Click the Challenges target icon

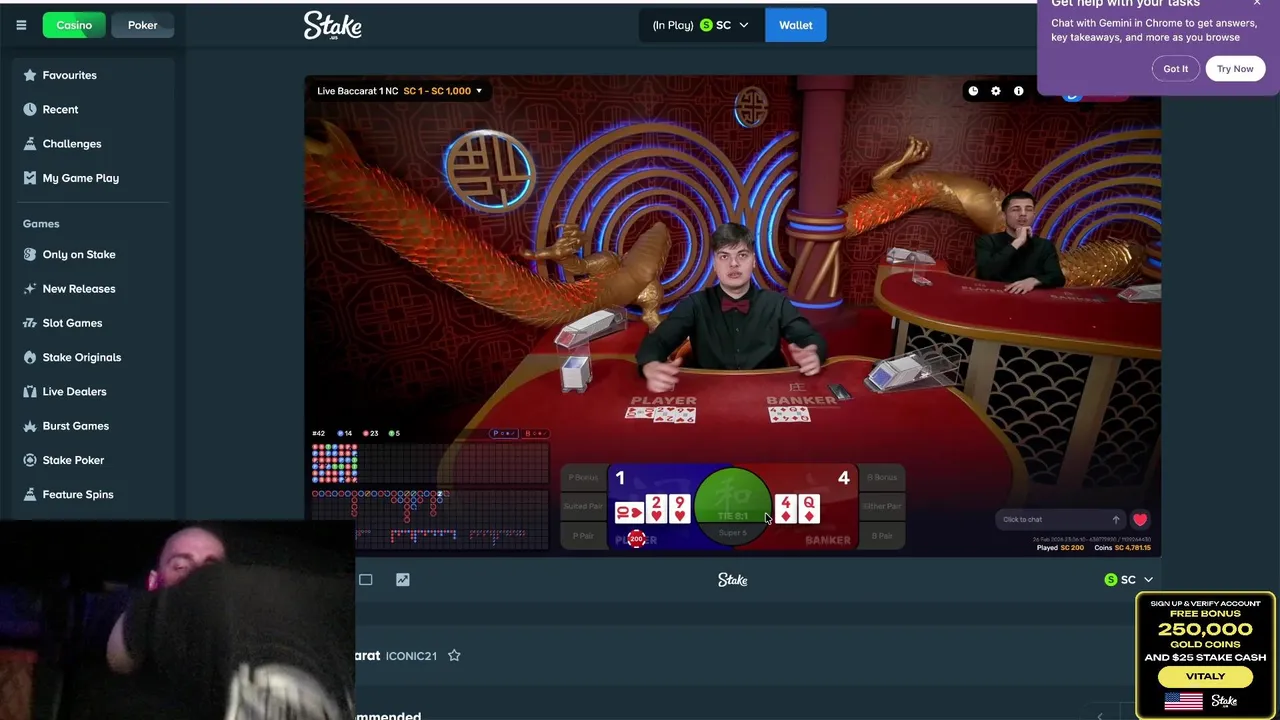coord(30,143)
